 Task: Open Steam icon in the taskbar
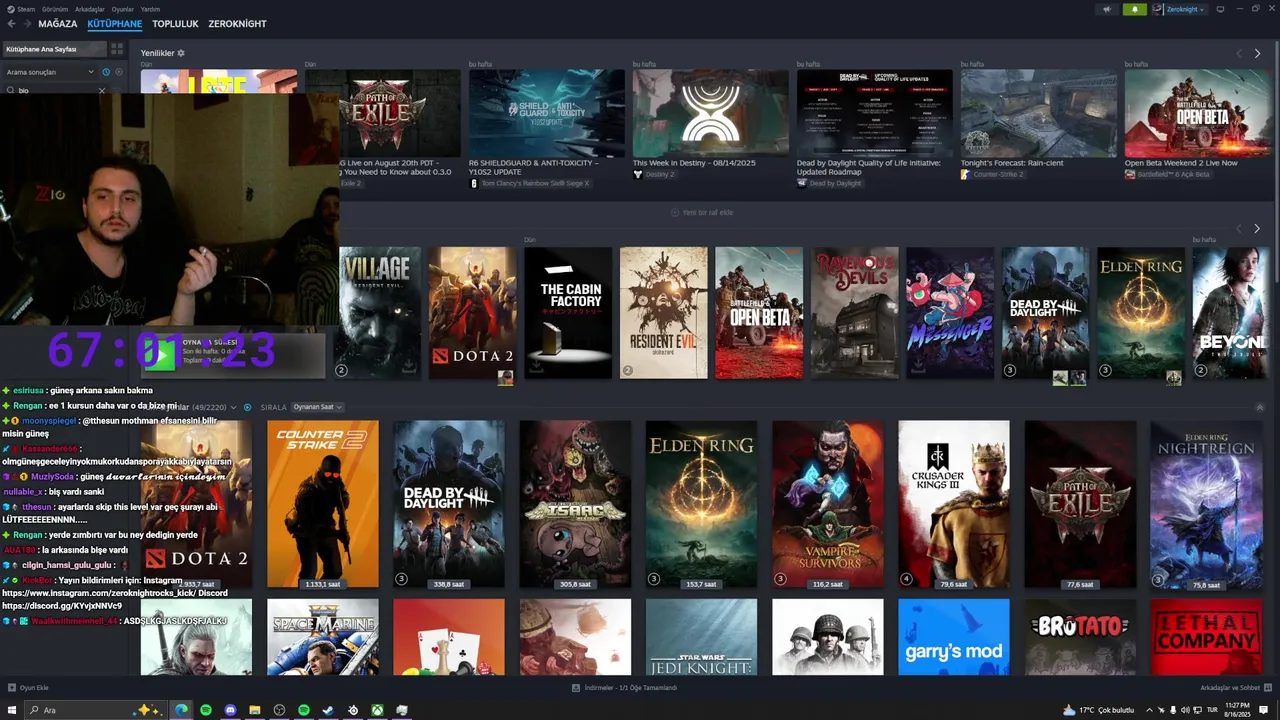coord(328,710)
